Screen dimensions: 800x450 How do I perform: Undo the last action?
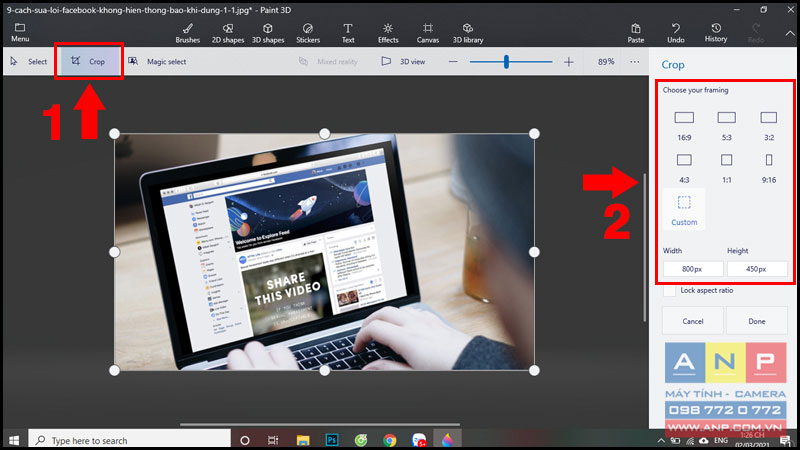676,33
